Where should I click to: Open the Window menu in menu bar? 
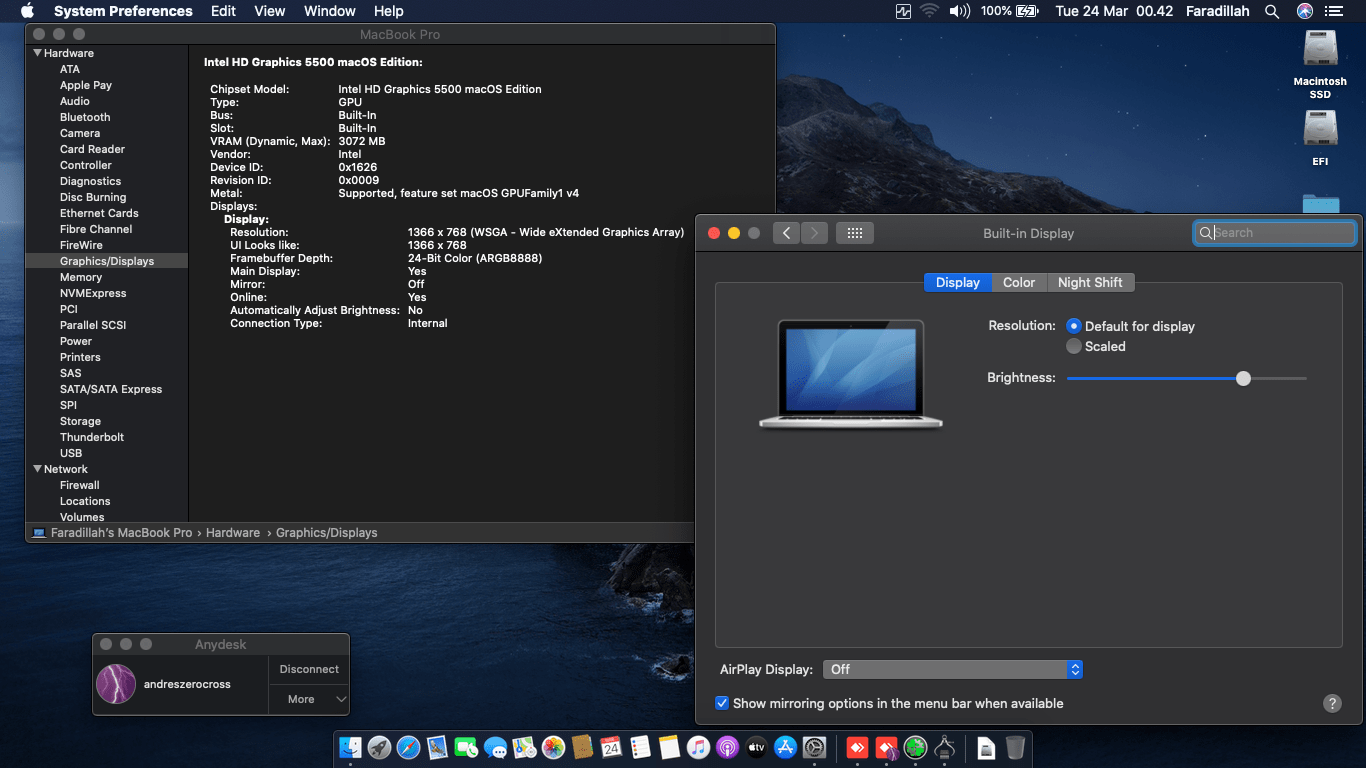pos(329,11)
